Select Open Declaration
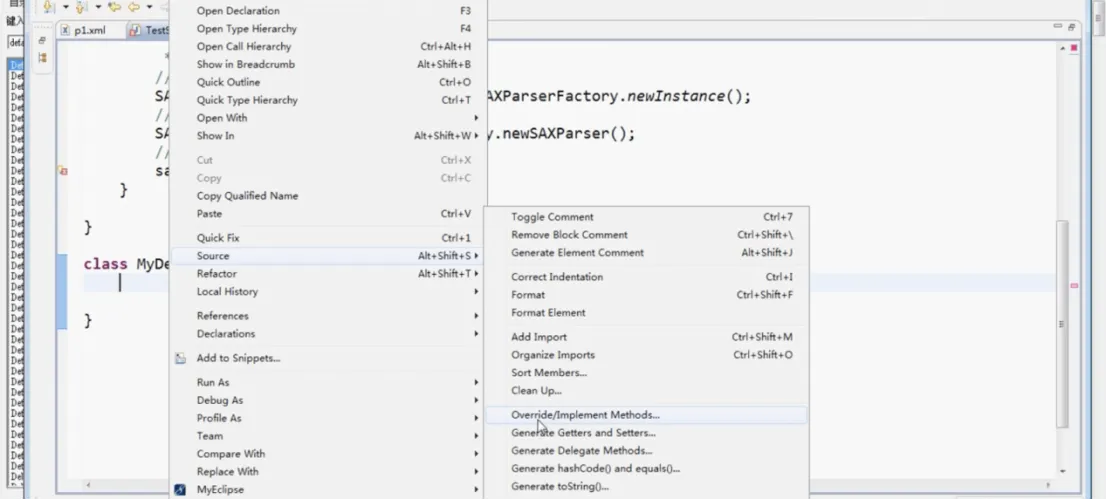Viewport: 1106px width, 500px height. pos(328,11)
